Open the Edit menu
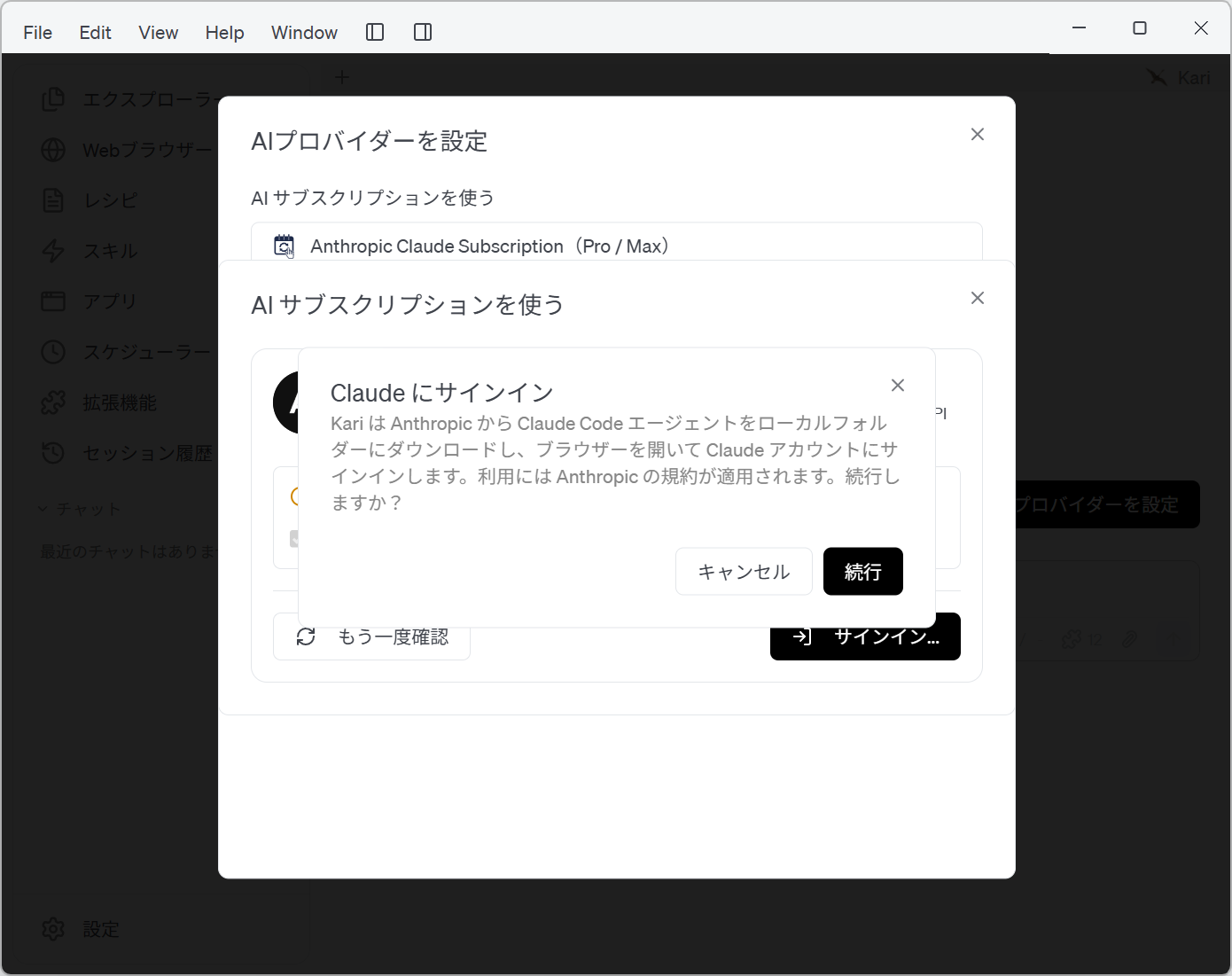The height and width of the screenshot is (976, 1232). (95, 32)
